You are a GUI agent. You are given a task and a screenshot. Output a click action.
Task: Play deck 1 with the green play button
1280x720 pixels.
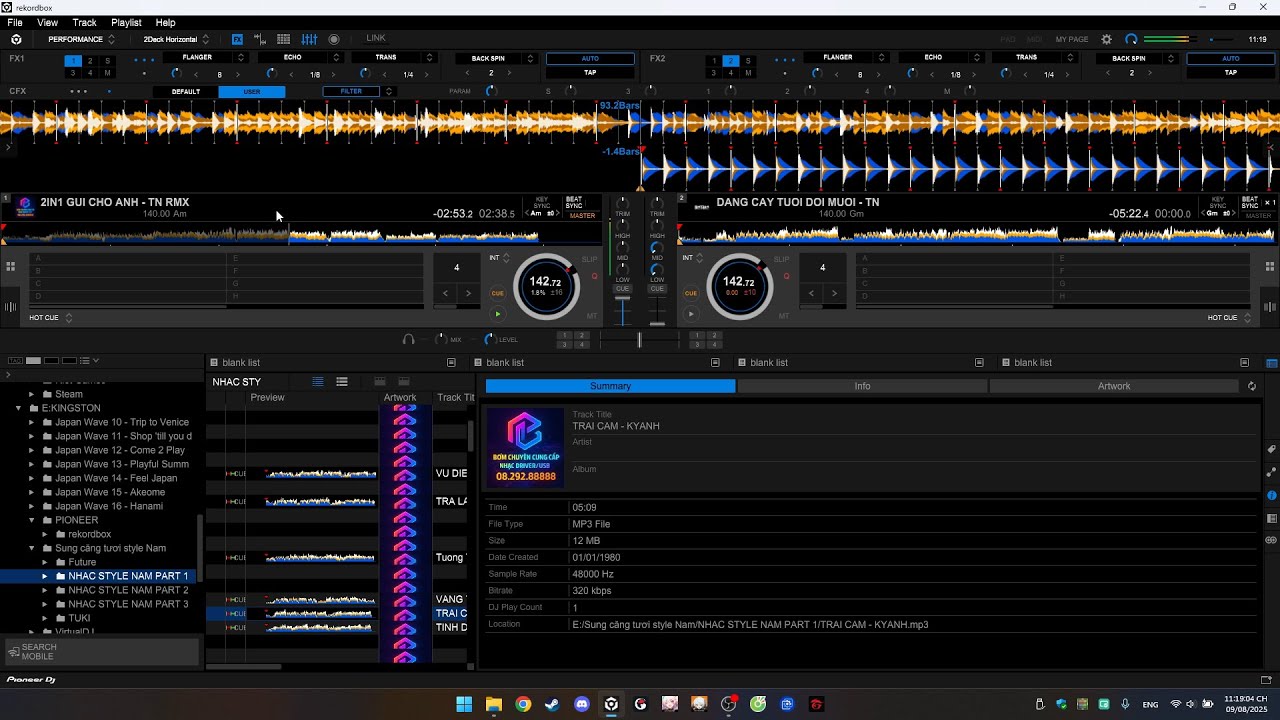pyautogui.click(x=497, y=314)
